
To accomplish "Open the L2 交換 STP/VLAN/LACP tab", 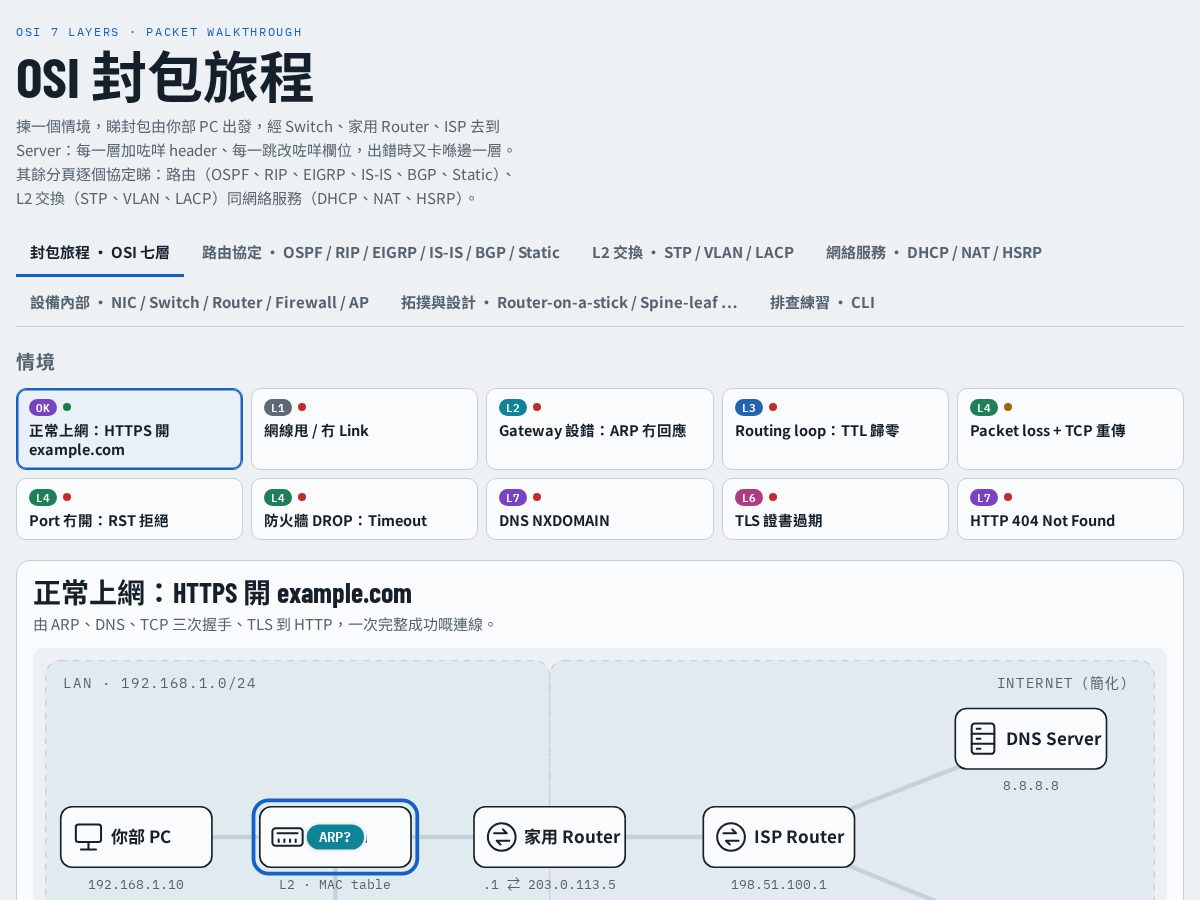I will coord(693,252).
